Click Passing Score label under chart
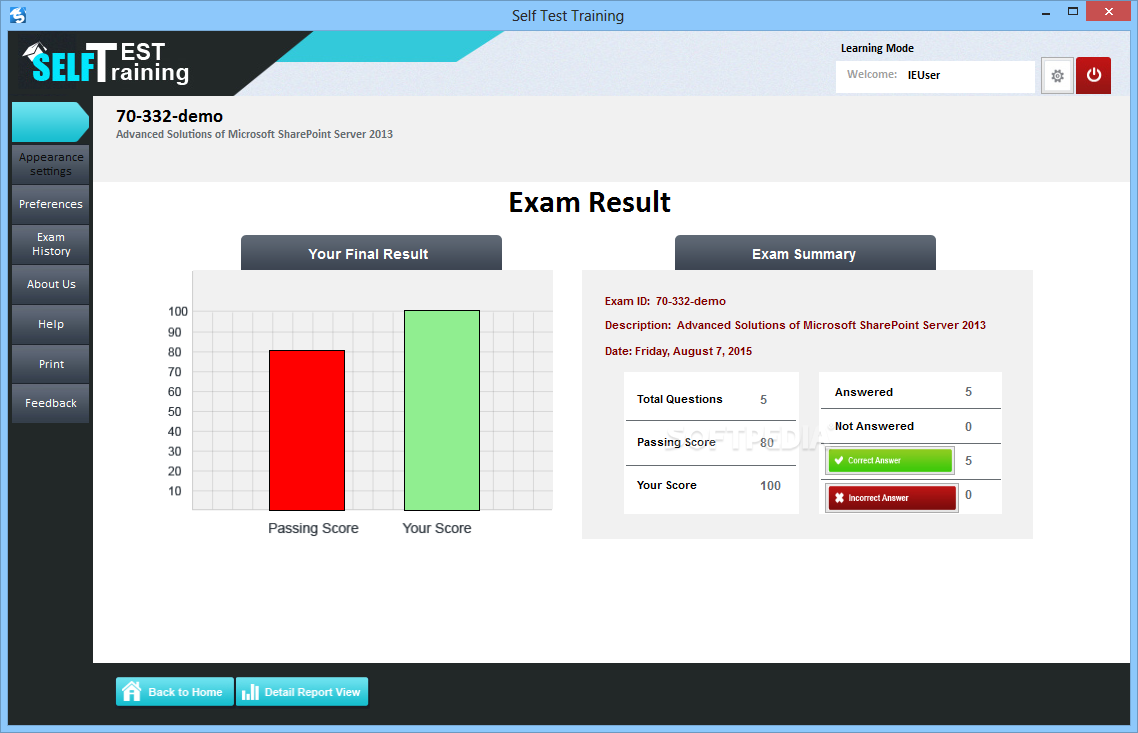Image resolution: width=1138 pixels, height=733 pixels. tap(313, 528)
